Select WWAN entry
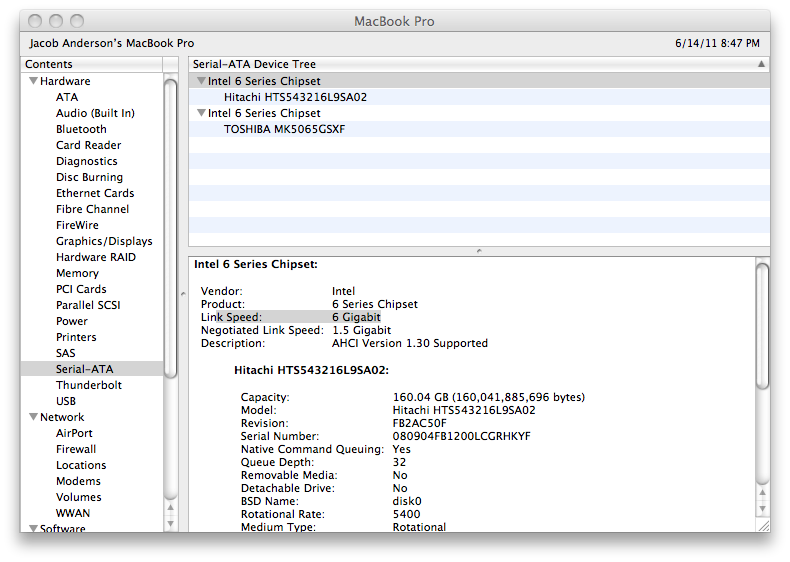The height and width of the screenshot is (562, 790). click(73, 513)
